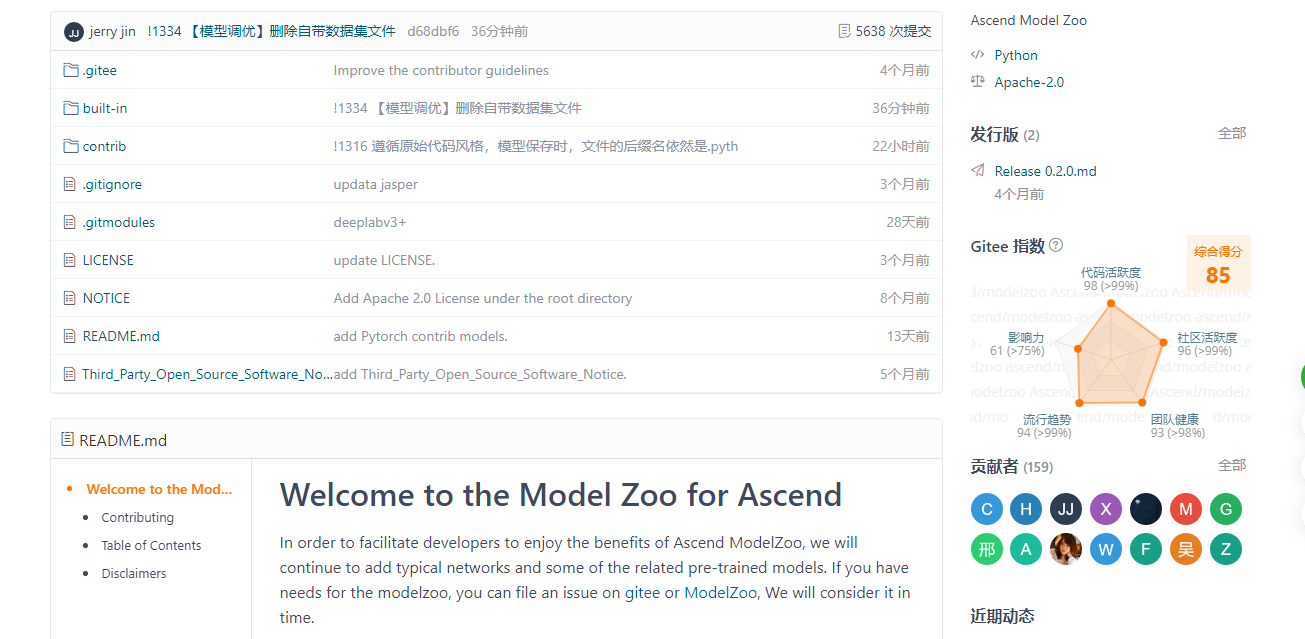Screen dimensions: 1305x639
Task: Click the help icon next to Gitee 指数
Action: (x=1056, y=245)
